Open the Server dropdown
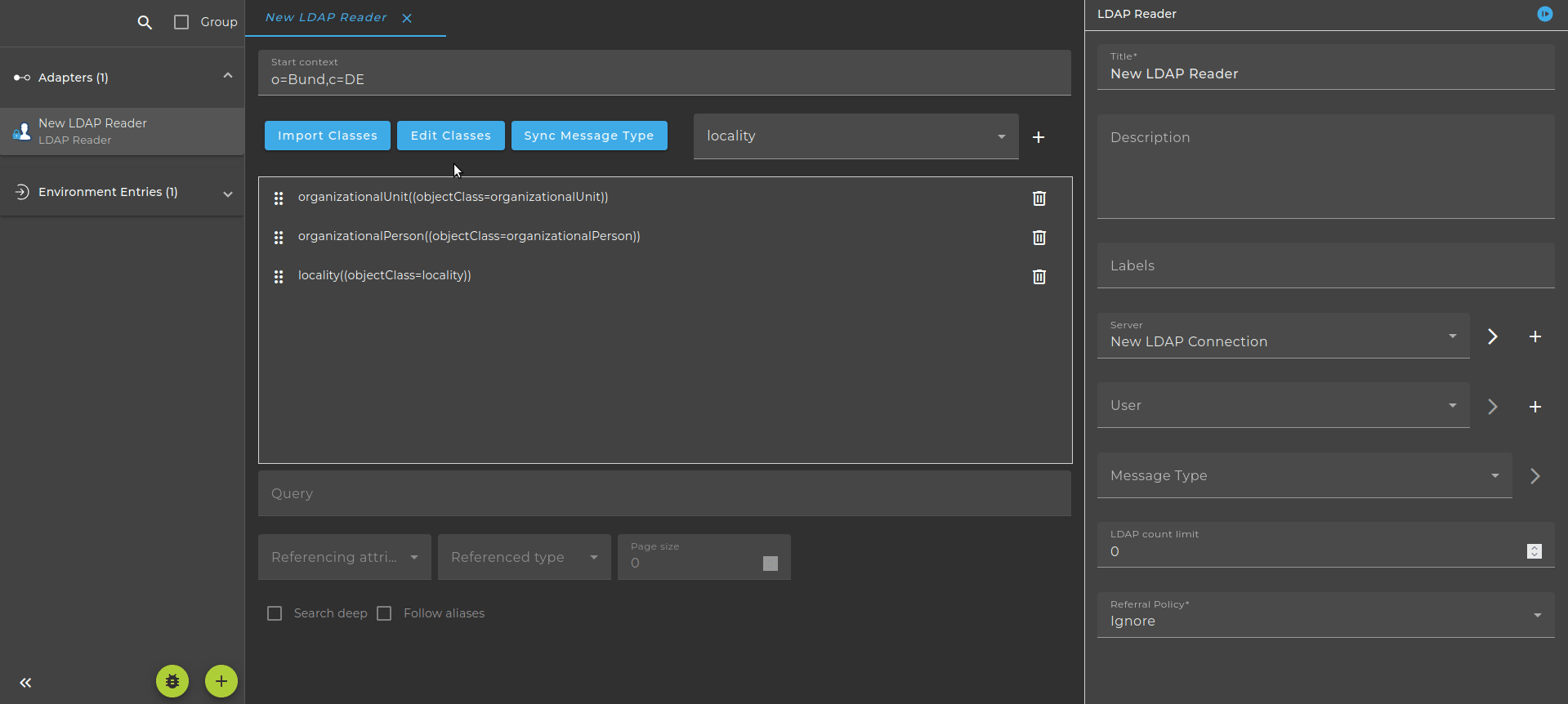1568x704 pixels. [1284, 336]
